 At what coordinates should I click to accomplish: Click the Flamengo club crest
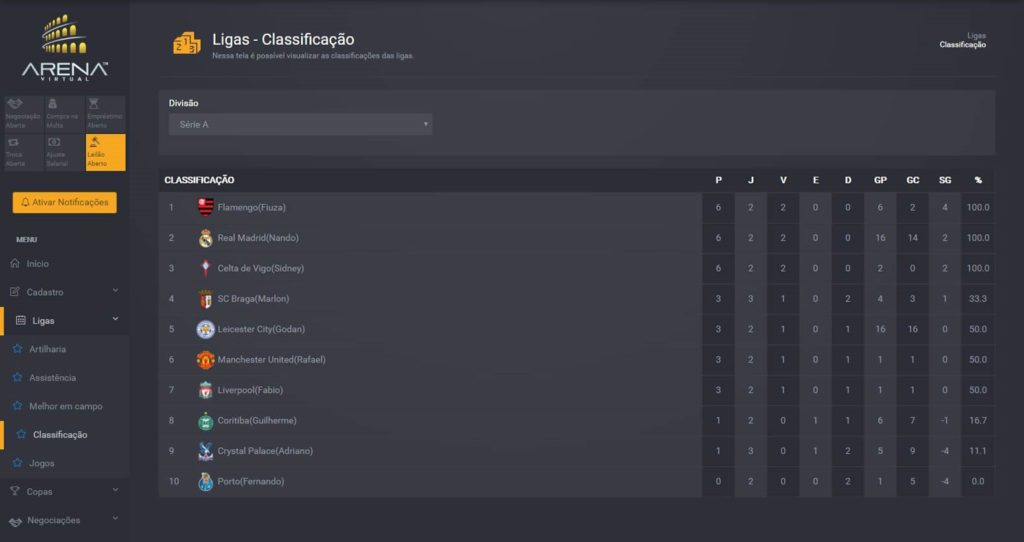206,208
